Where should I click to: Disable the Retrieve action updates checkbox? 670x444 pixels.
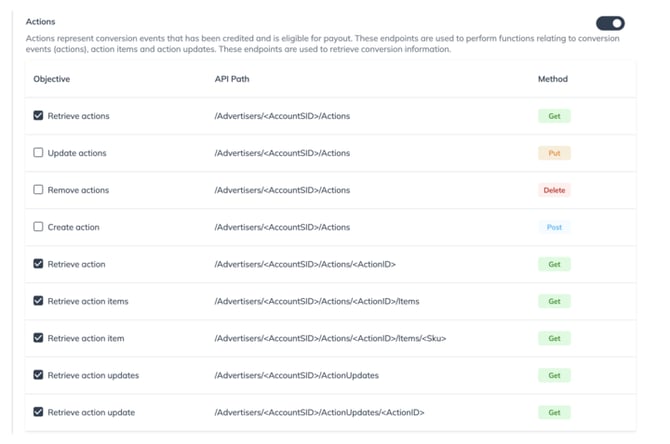pos(38,375)
